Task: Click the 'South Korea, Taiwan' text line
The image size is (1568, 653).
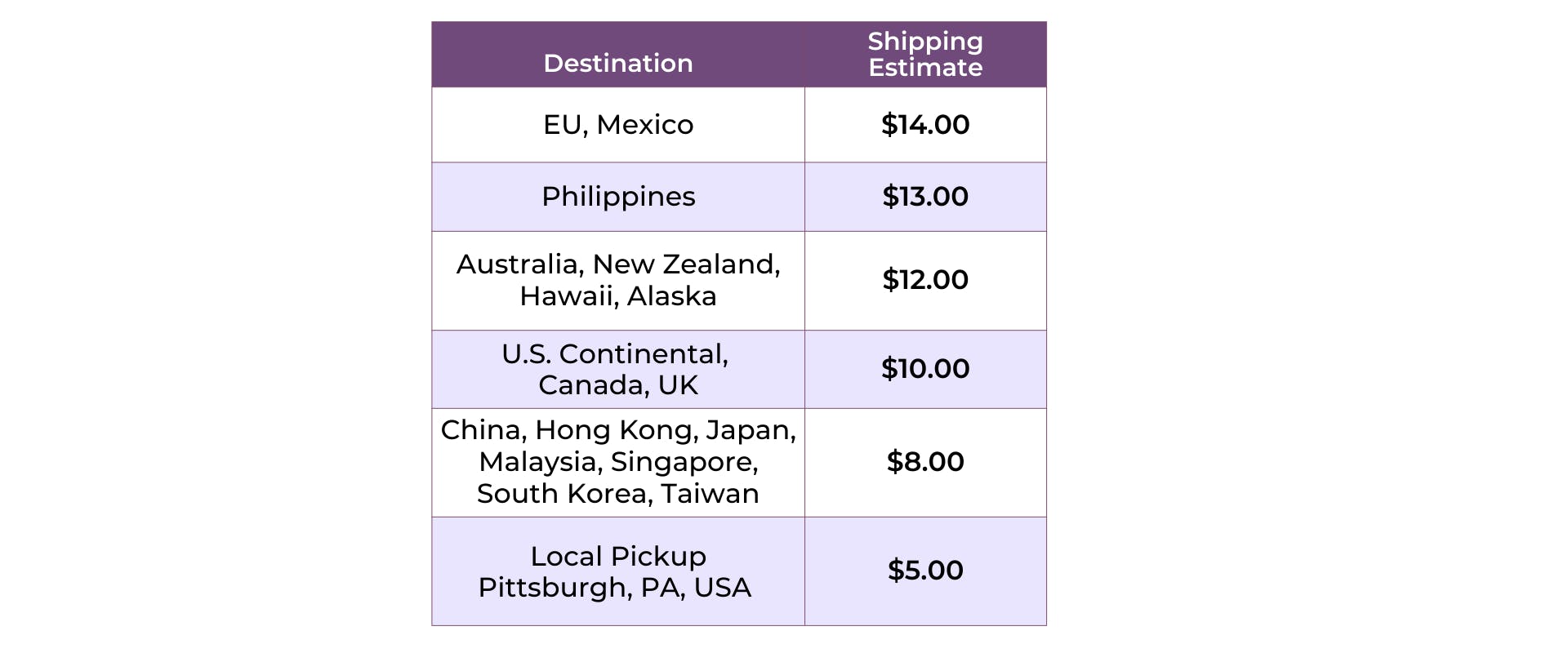Action: (618, 494)
